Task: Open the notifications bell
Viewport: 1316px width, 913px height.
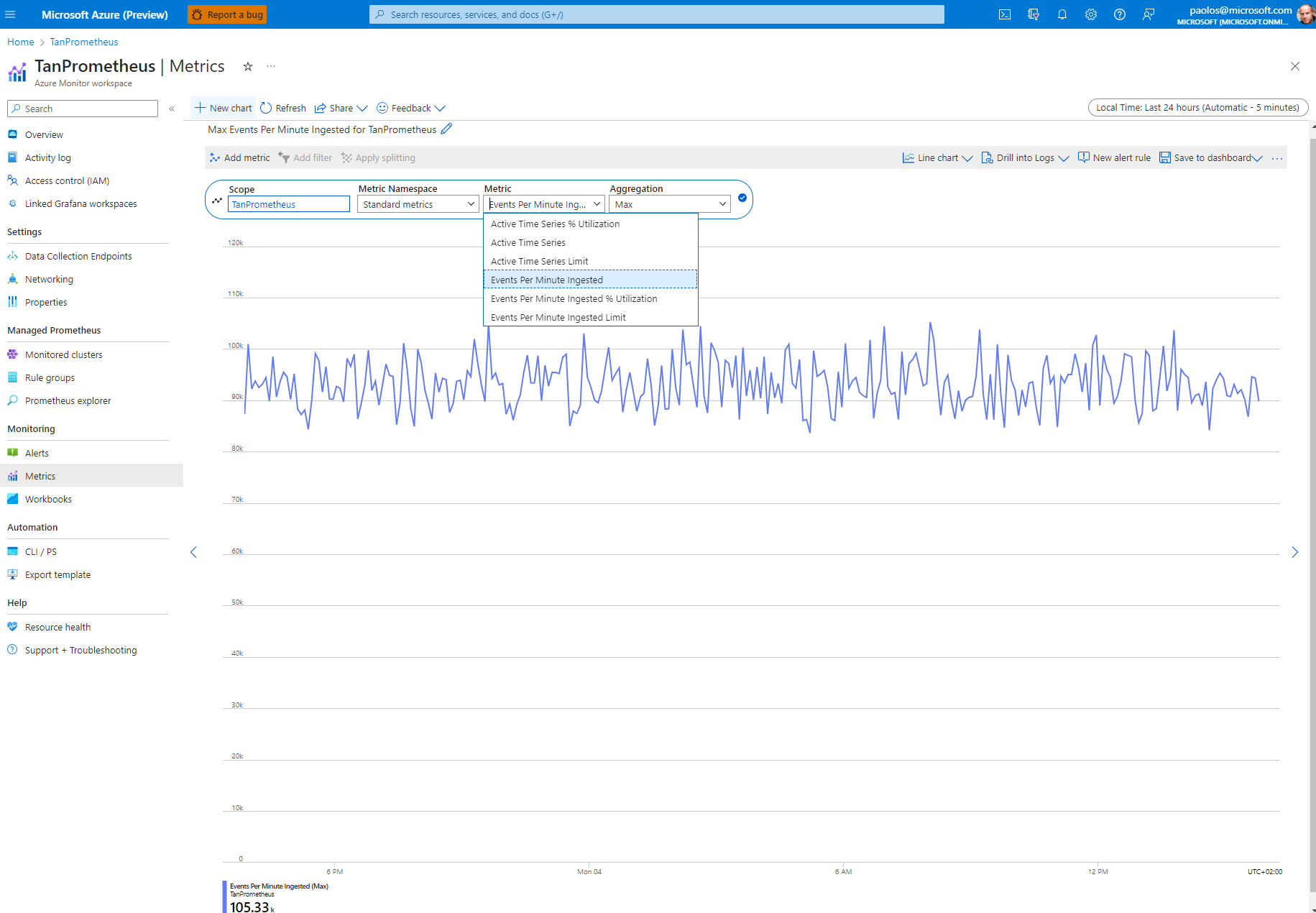Action: [1062, 14]
